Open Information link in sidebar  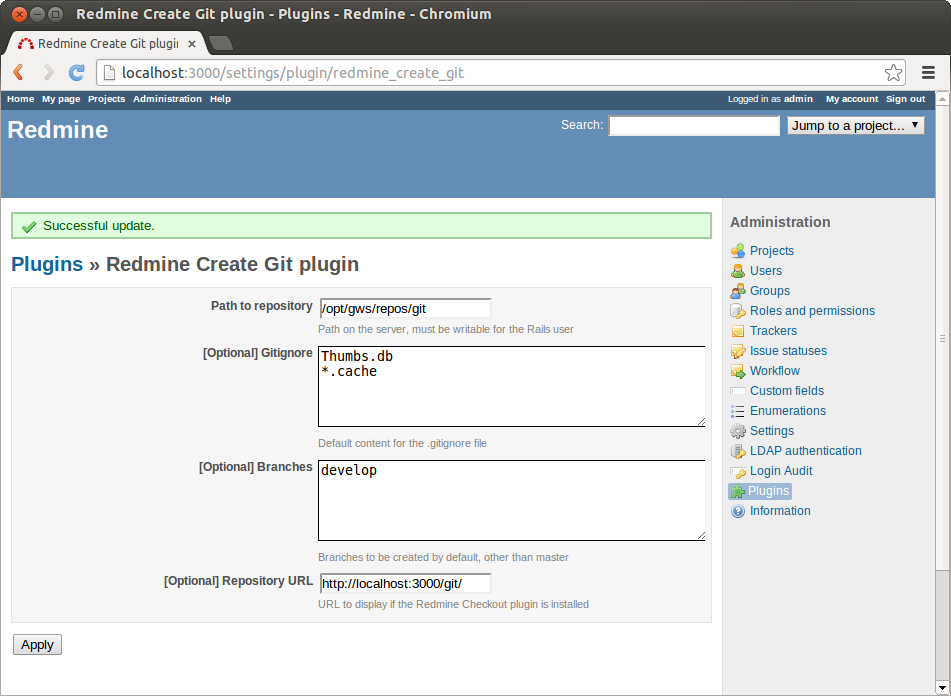[x=780, y=510]
